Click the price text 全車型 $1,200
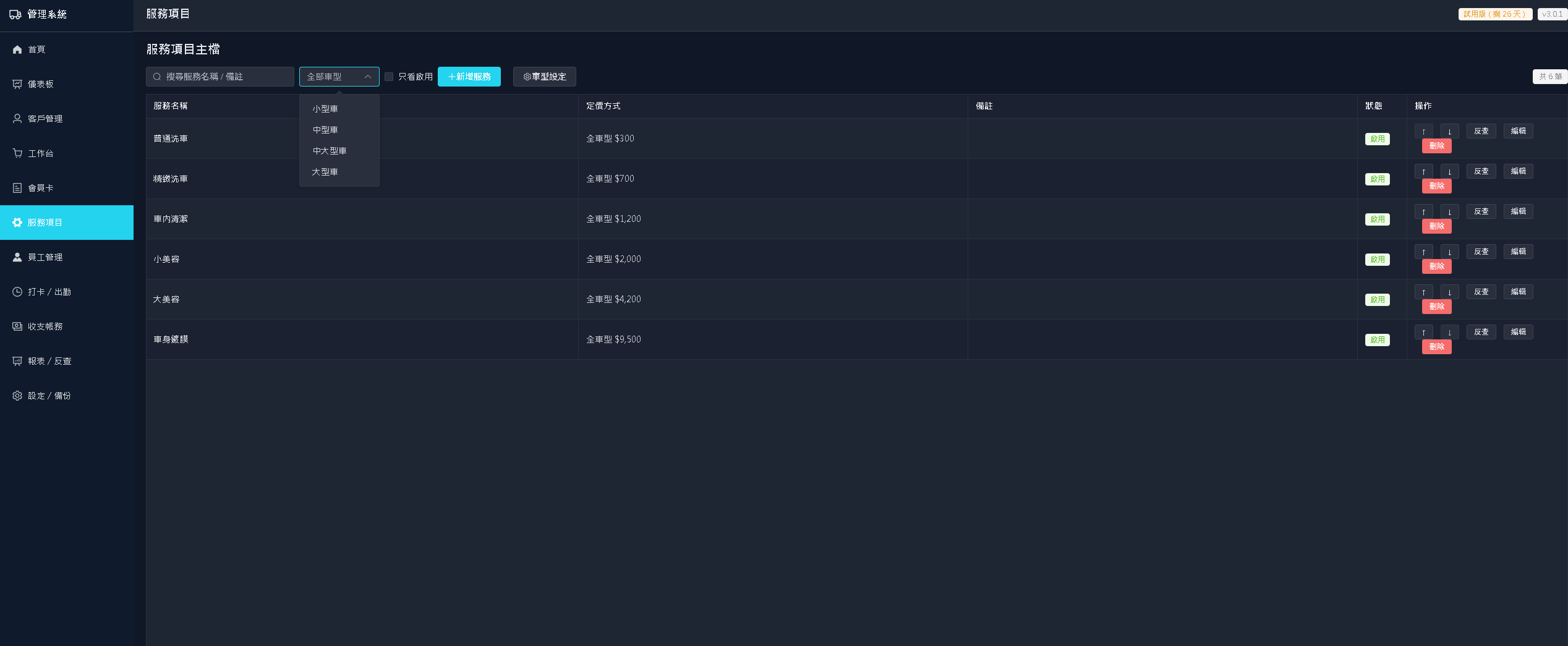Viewport: 1568px width, 646px height. 613,219
